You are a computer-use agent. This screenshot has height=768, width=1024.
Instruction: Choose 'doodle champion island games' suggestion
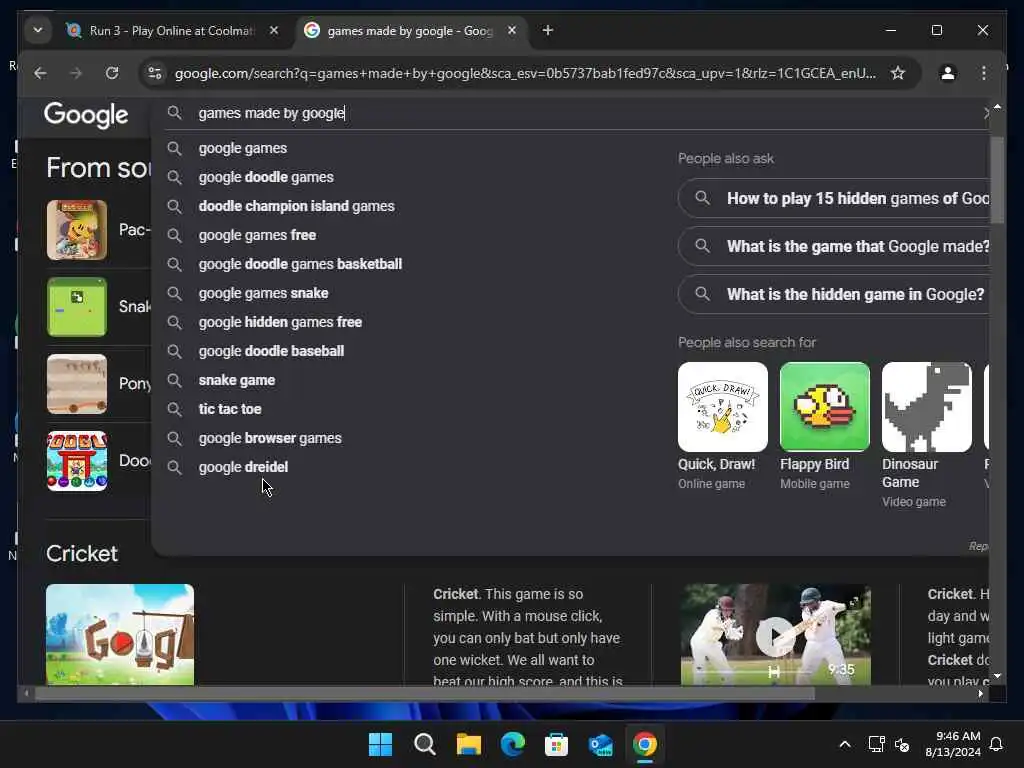296,206
